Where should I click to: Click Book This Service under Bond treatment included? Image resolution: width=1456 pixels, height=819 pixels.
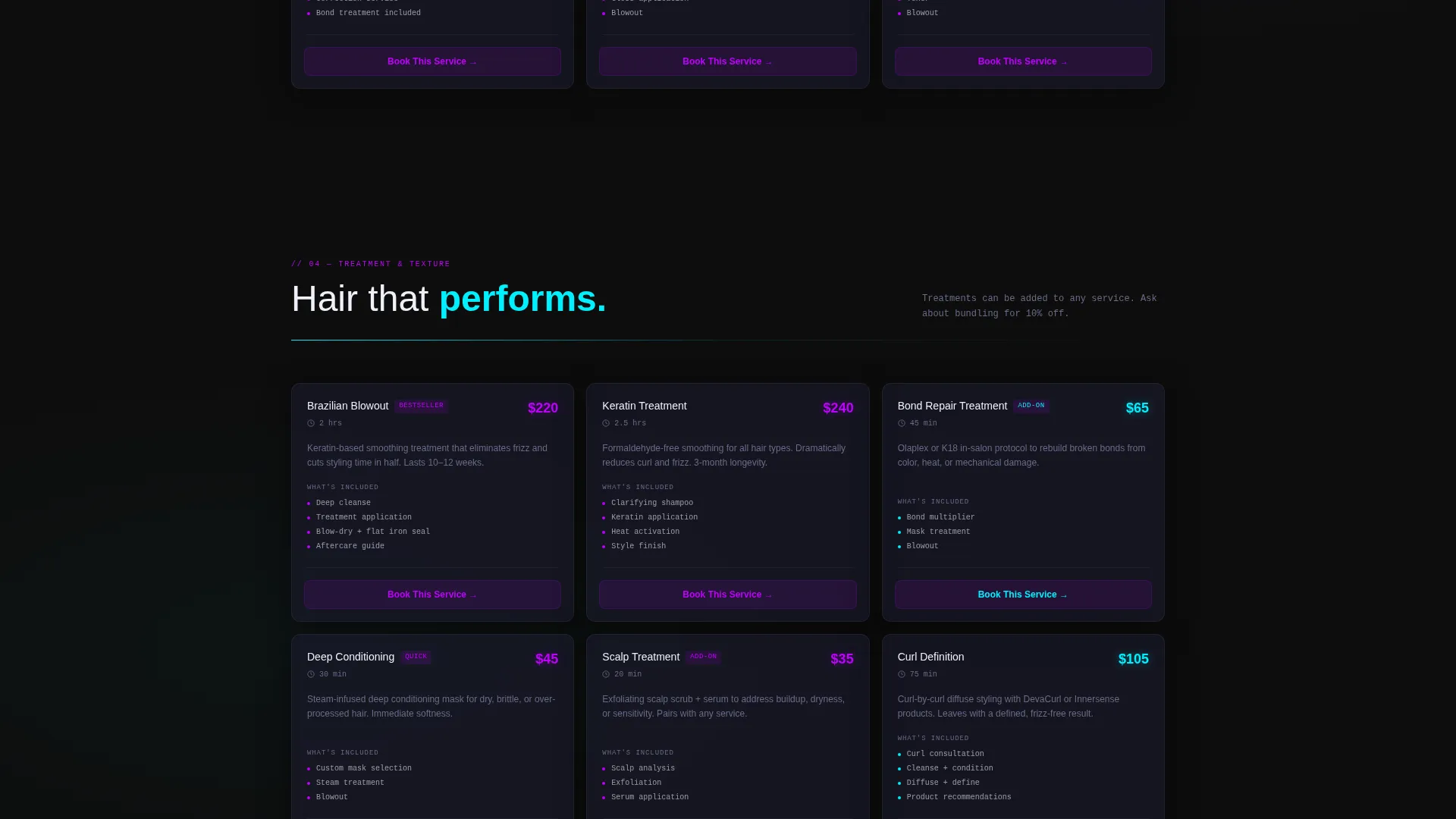[x=432, y=61]
